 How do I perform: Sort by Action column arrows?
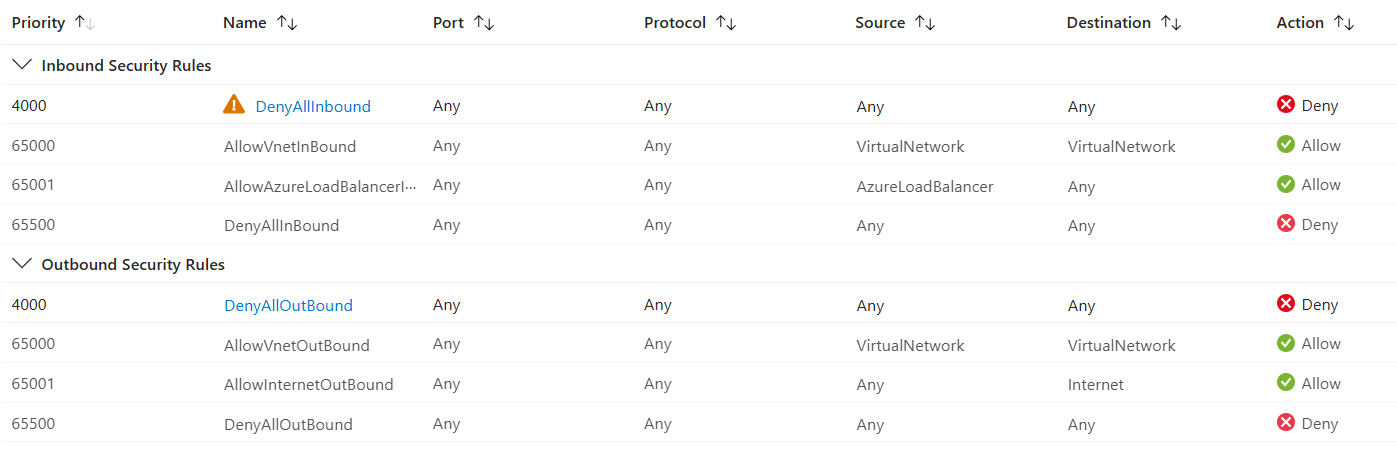(1344, 23)
